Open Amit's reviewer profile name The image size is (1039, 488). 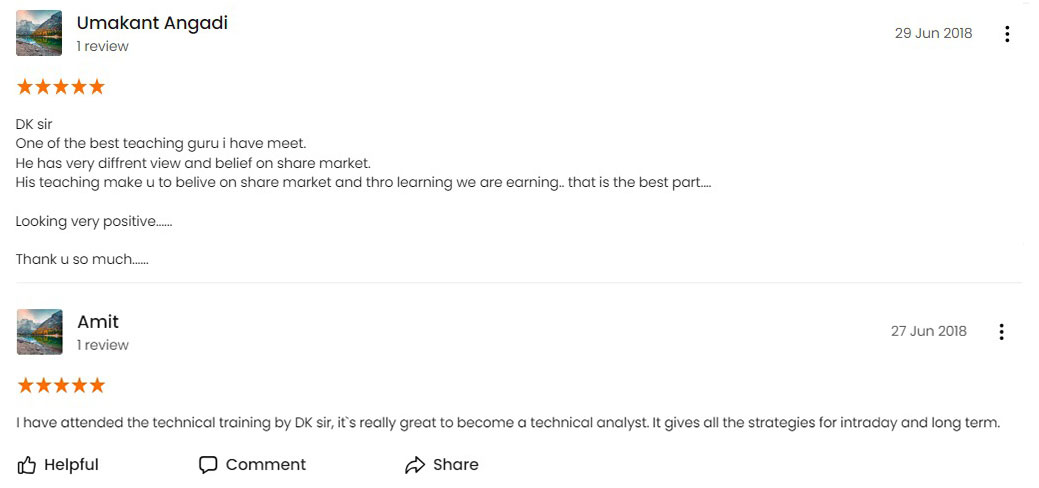(98, 322)
